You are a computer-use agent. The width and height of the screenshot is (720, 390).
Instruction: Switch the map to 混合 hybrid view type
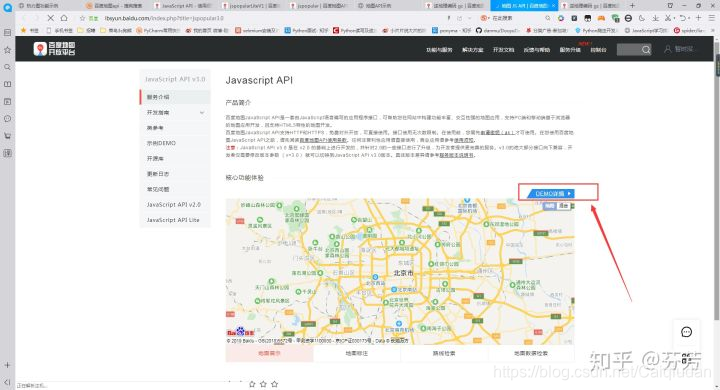point(563,206)
